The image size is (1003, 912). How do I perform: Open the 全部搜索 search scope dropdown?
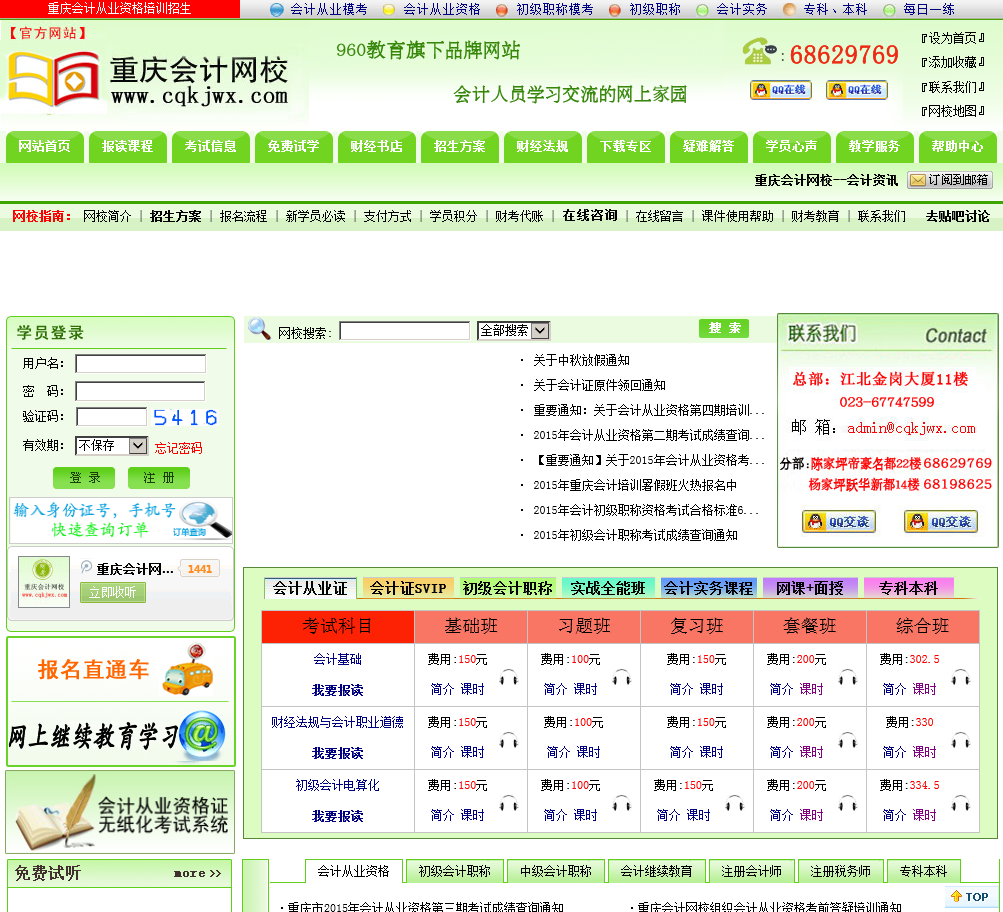pyautogui.click(x=513, y=331)
